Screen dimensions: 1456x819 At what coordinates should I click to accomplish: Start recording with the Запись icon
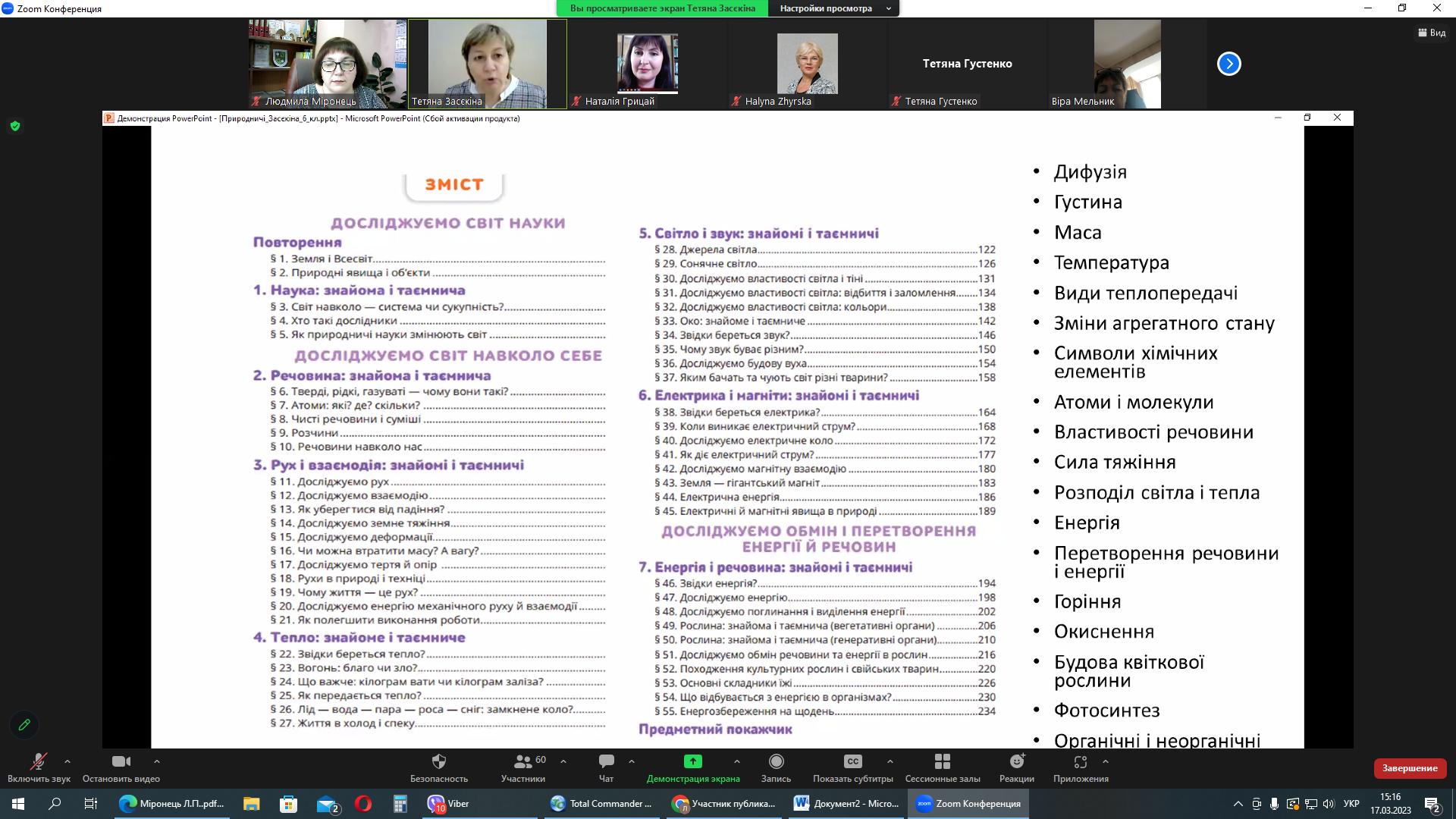[x=776, y=761]
